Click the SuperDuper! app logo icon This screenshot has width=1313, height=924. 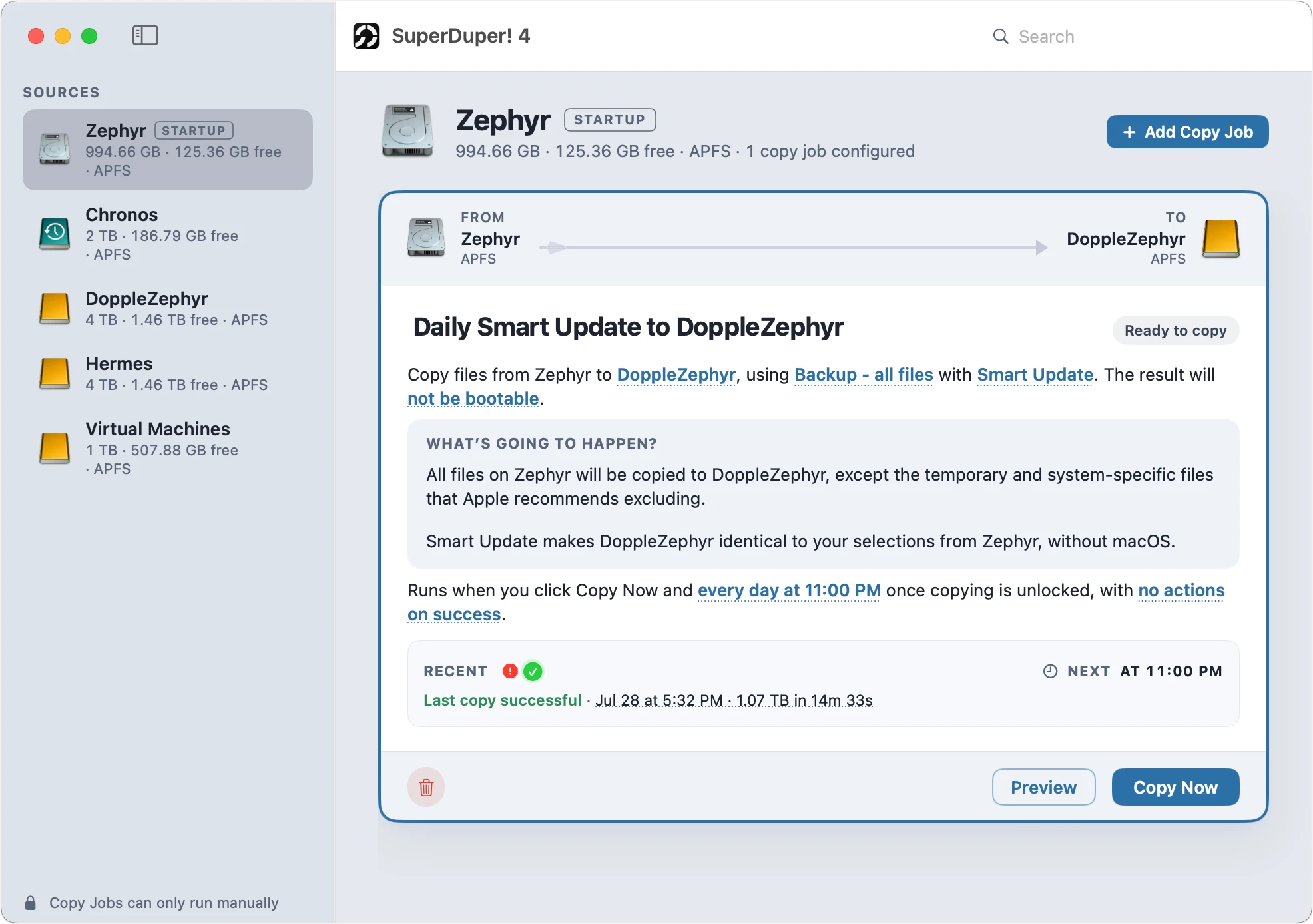tap(366, 36)
